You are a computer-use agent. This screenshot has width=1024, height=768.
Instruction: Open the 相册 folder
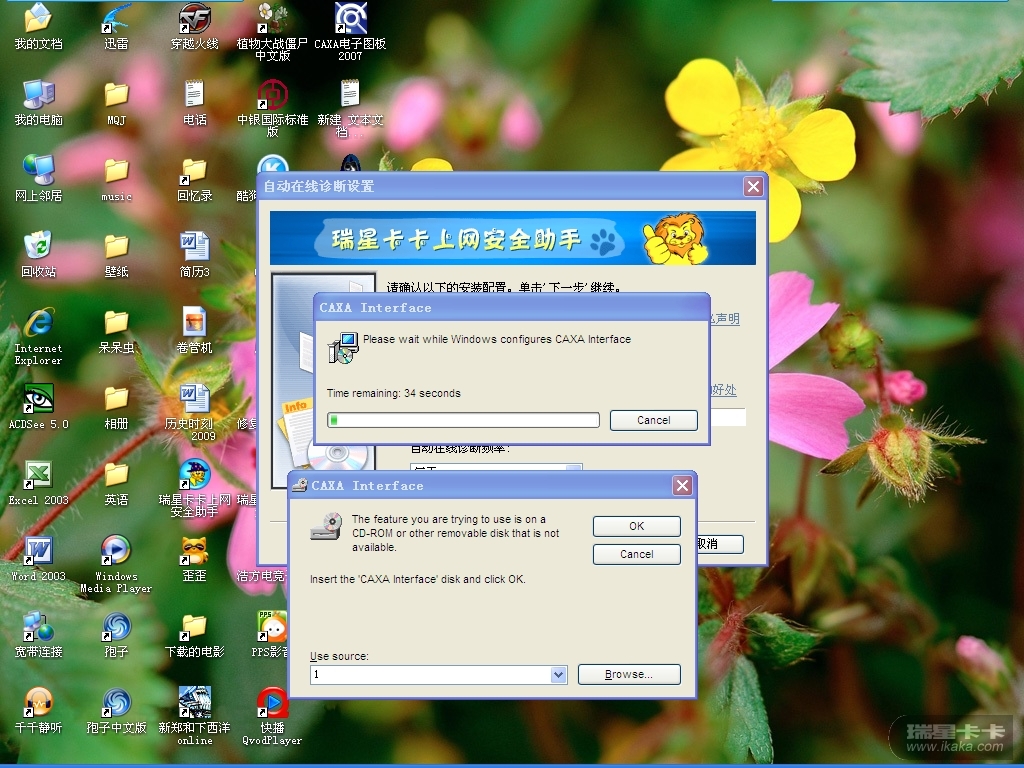pos(116,406)
